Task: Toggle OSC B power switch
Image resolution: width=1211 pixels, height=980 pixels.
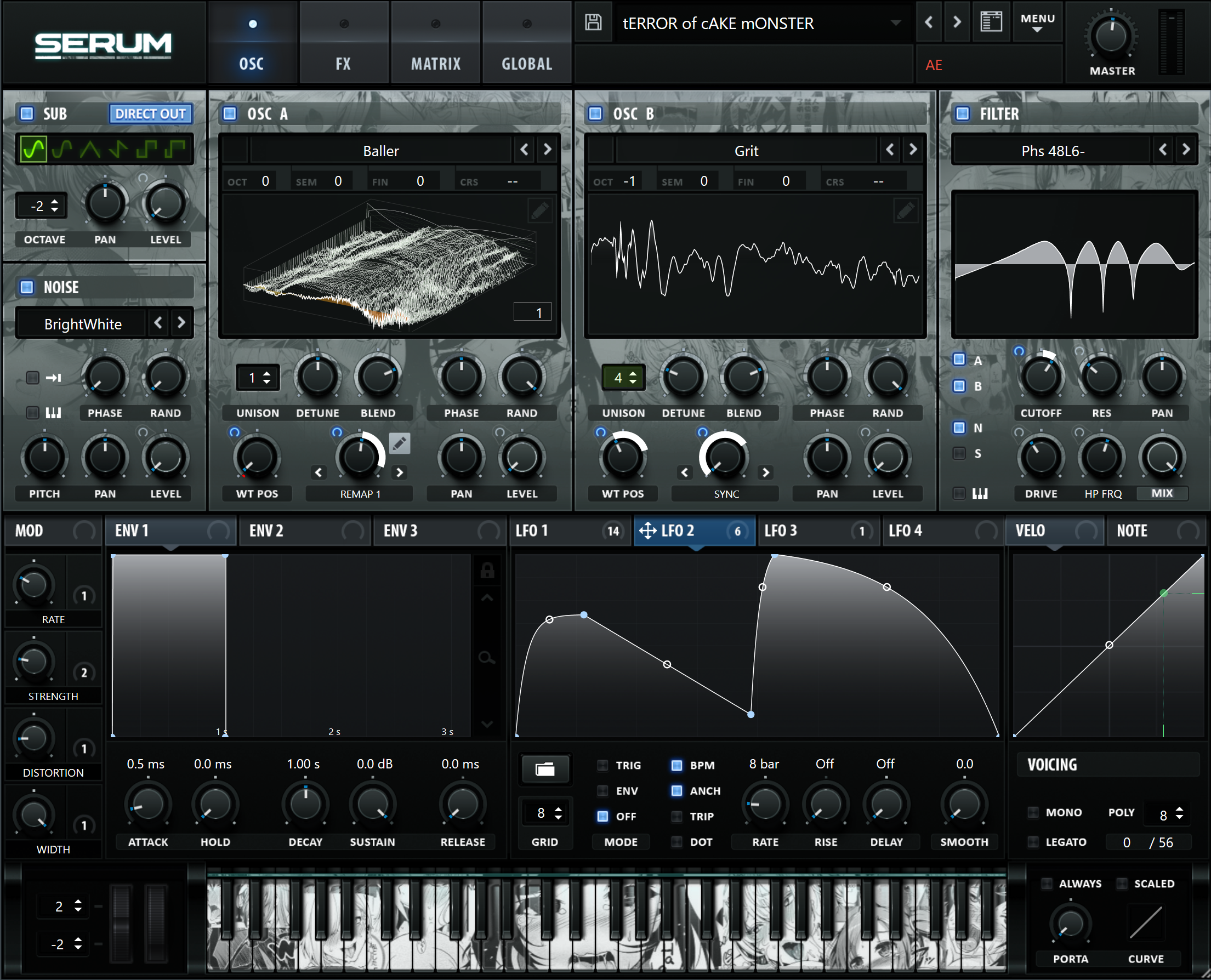Action: (595, 113)
